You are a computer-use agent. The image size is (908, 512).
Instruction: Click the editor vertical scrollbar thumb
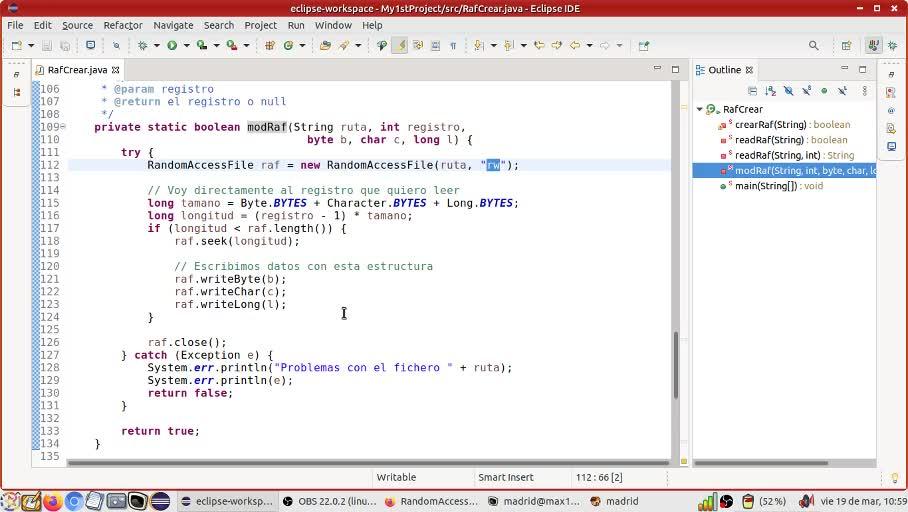[676, 365]
